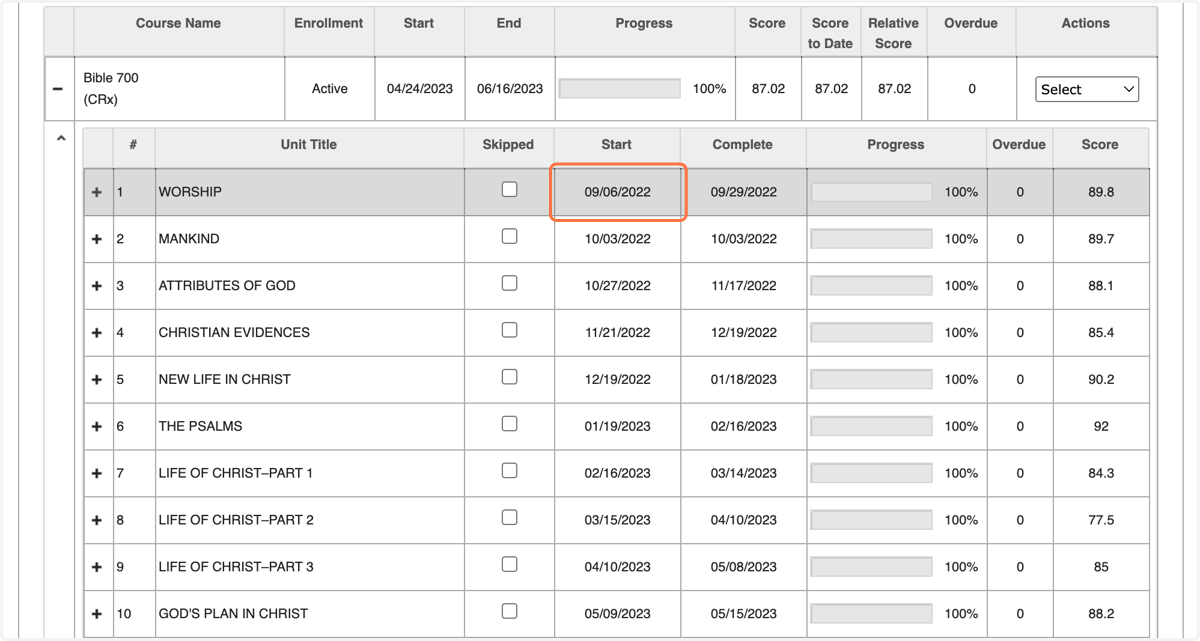Click the Score to Date column header

(x=830, y=33)
